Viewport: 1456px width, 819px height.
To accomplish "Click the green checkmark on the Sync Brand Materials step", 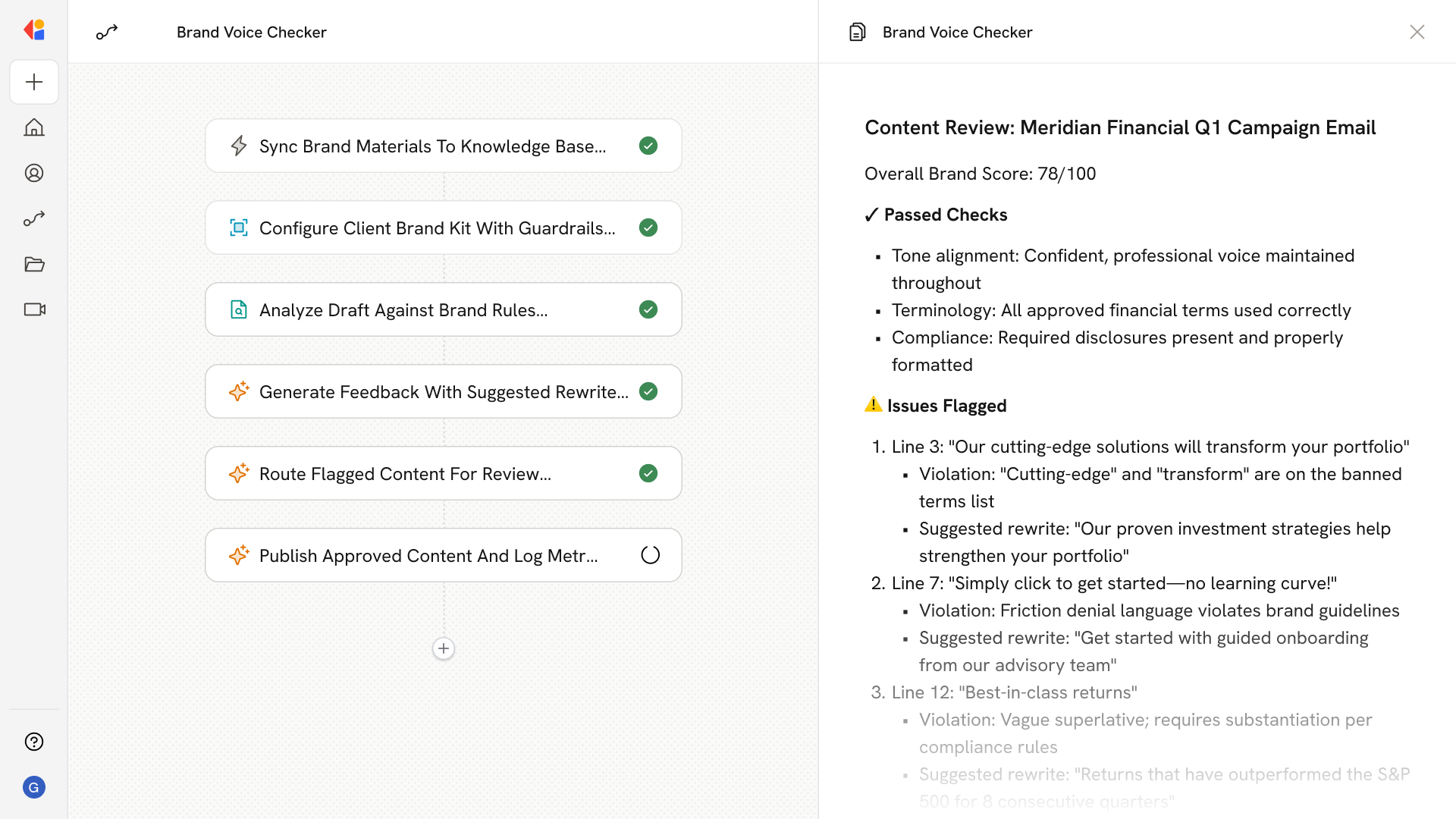I will (x=648, y=146).
